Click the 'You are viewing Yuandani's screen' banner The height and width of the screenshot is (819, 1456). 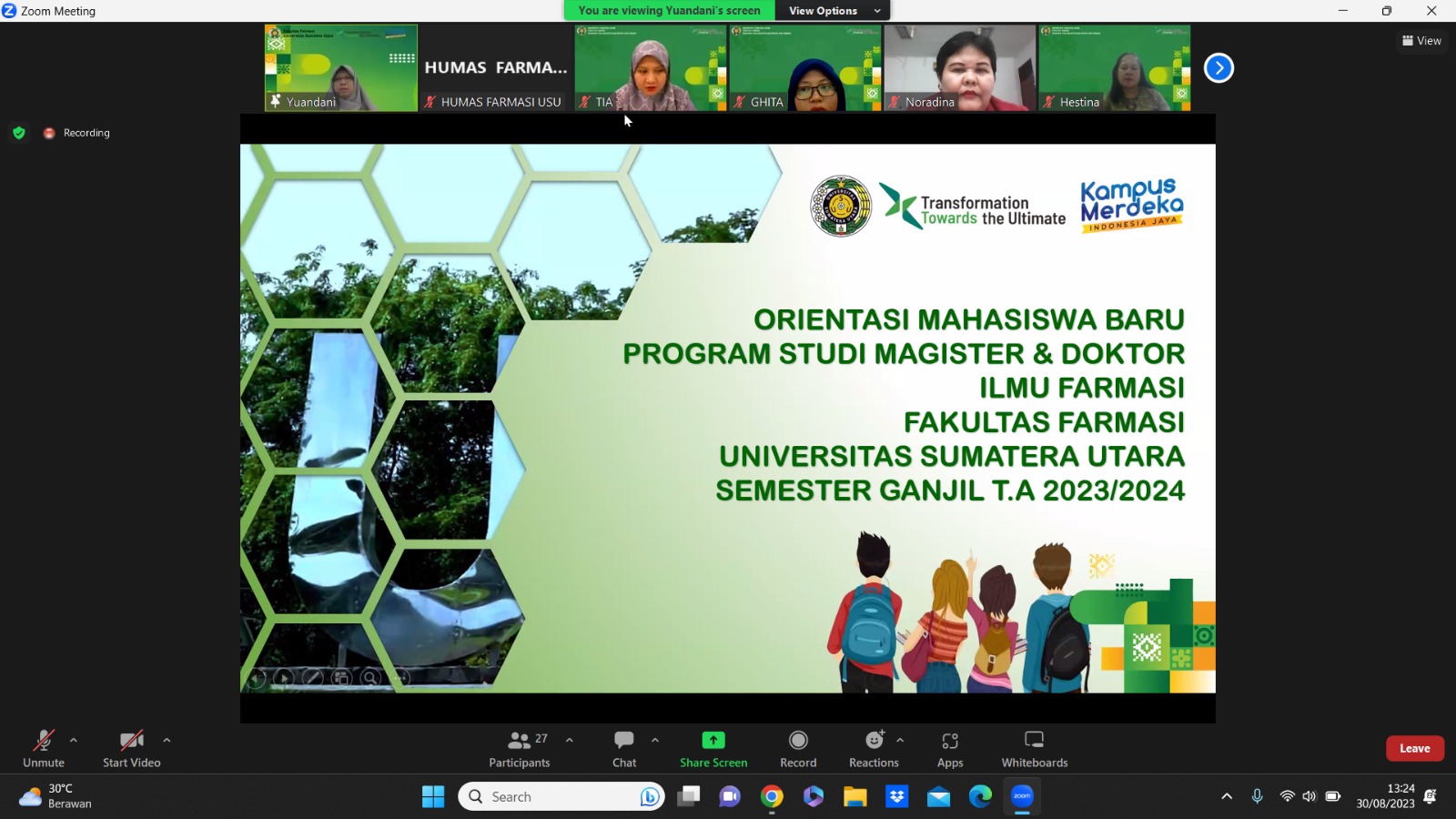(670, 11)
